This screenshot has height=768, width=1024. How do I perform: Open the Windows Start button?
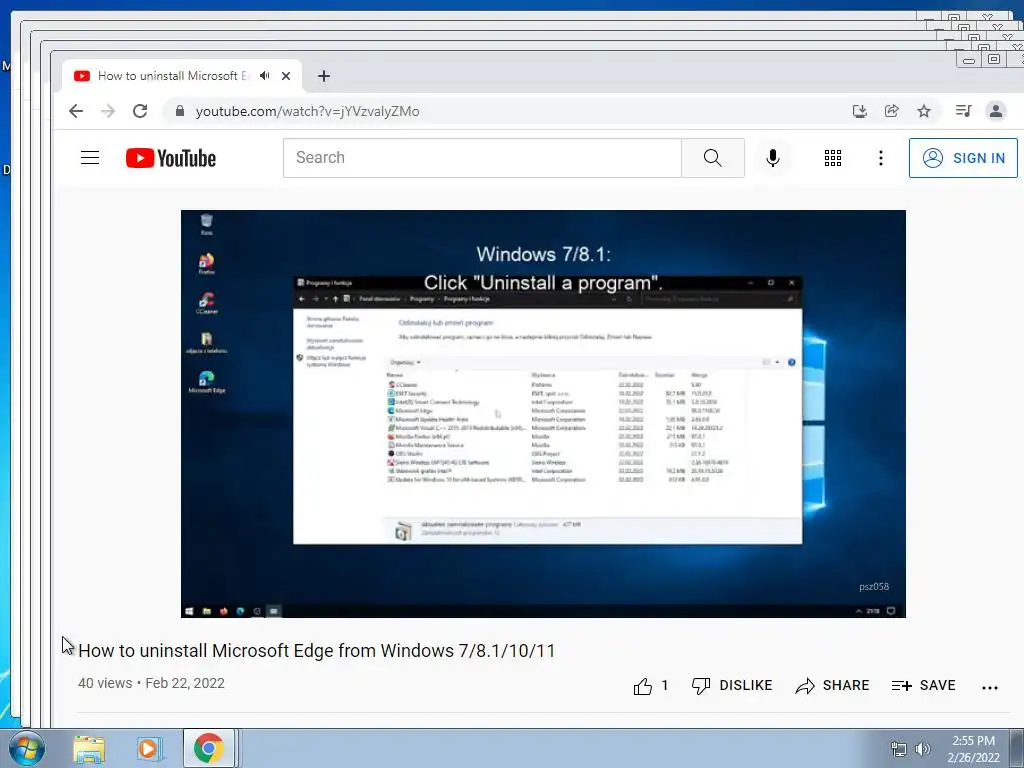coord(26,749)
